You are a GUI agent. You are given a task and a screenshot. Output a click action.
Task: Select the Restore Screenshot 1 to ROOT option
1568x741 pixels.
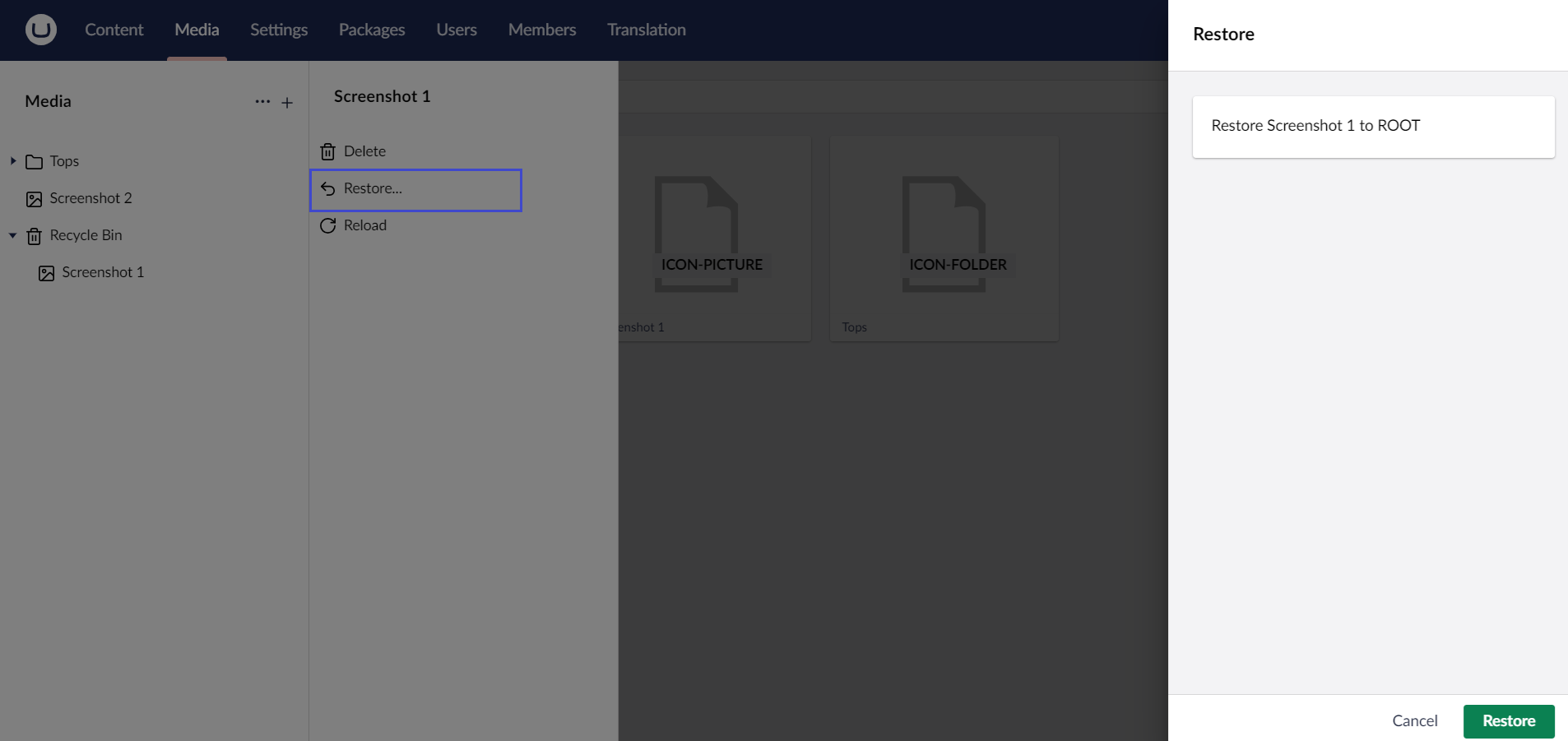coord(1372,126)
